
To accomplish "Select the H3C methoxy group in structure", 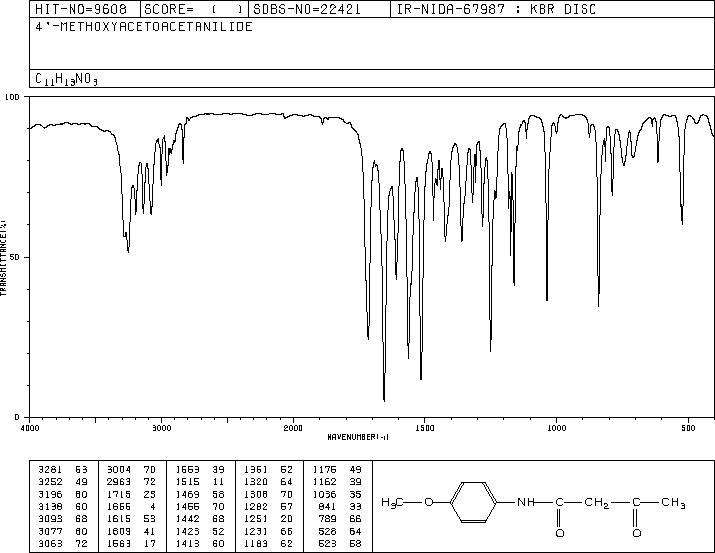I will point(392,503).
